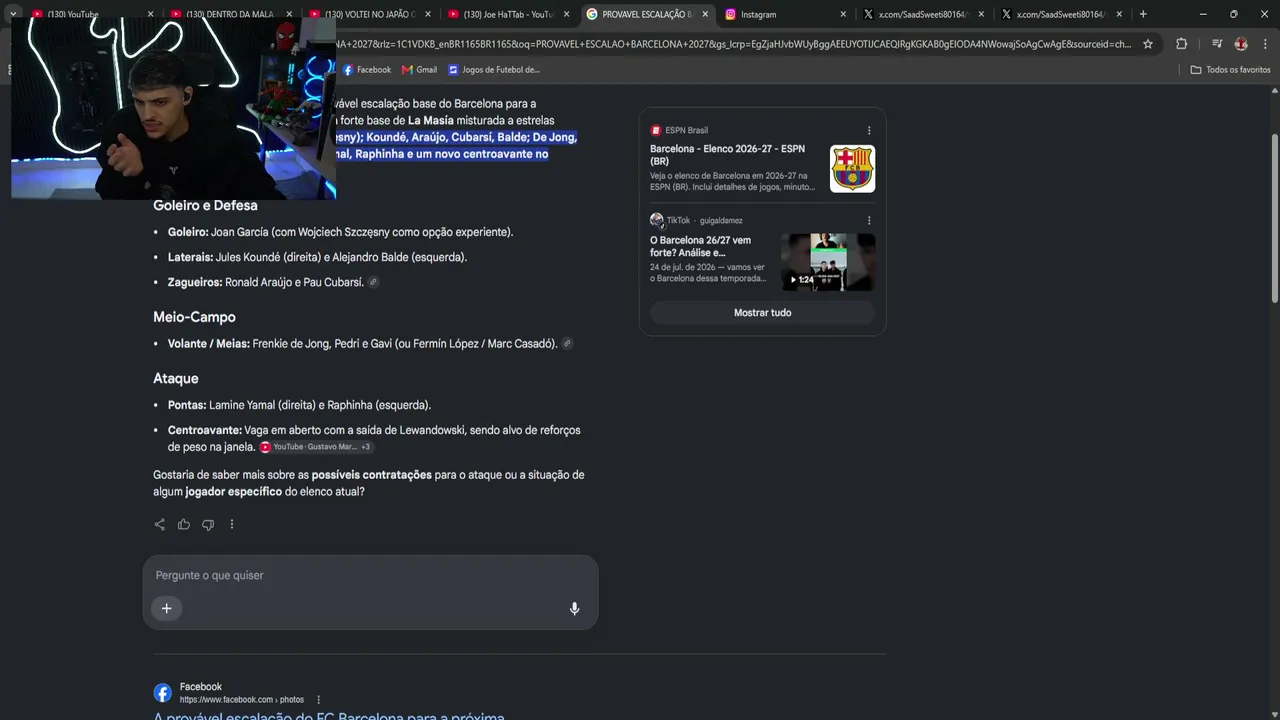
Task: Switch to the DENTRO DA MALA tab
Action: (x=229, y=14)
